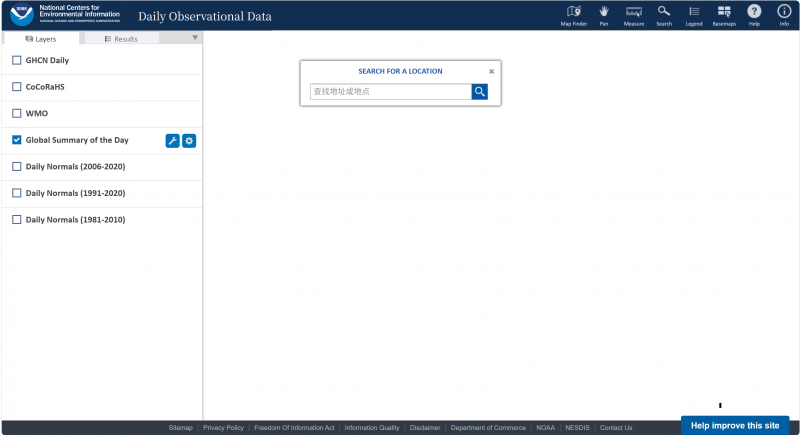
Task: Toggle Daily Normals (1991-2020) checkbox
Action: point(17,193)
